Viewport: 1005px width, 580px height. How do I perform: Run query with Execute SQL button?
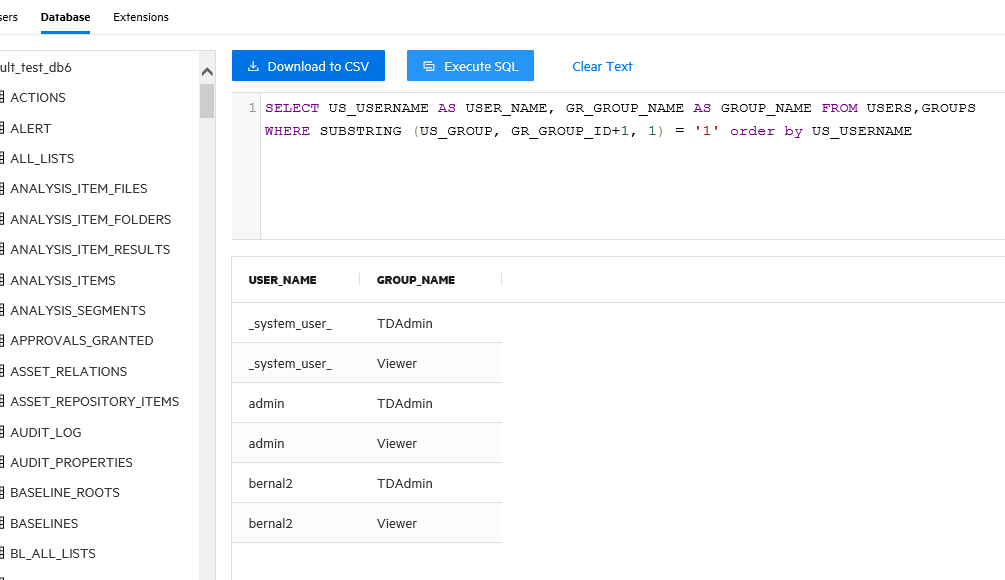(470, 66)
